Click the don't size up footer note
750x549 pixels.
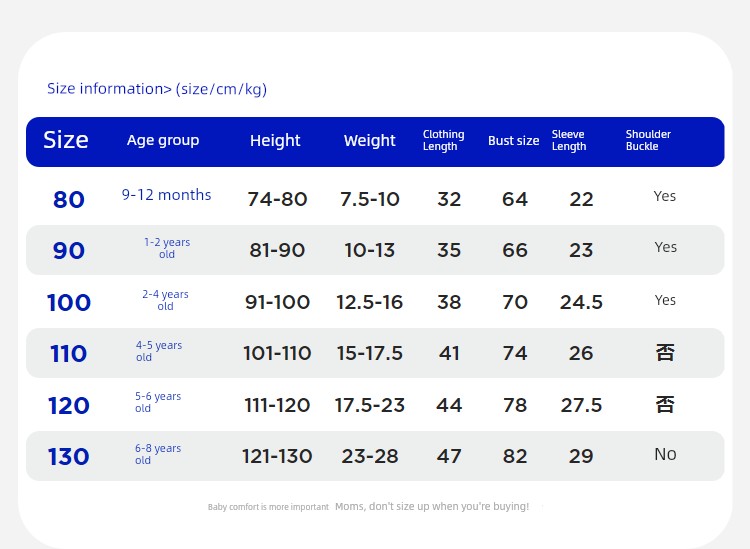[432, 506]
